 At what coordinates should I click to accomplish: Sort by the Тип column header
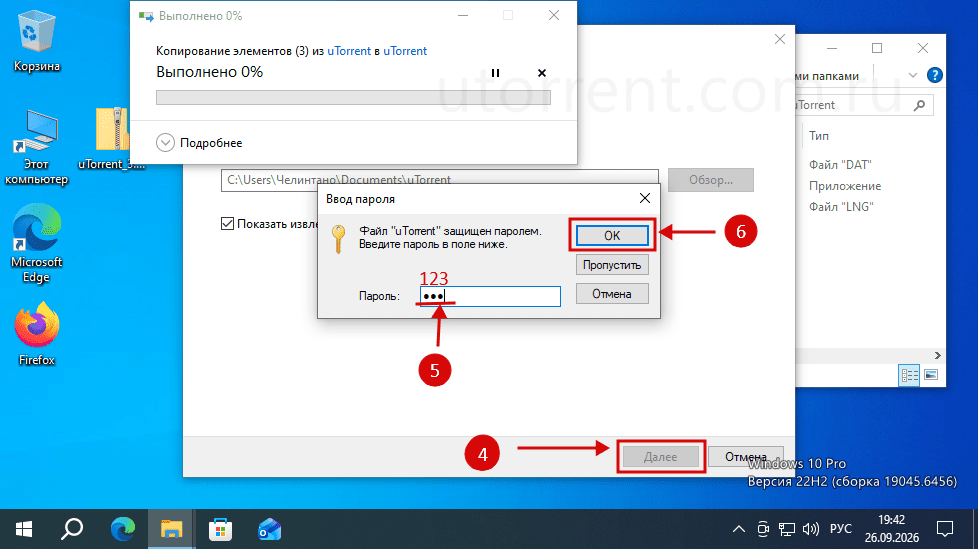(x=819, y=135)
